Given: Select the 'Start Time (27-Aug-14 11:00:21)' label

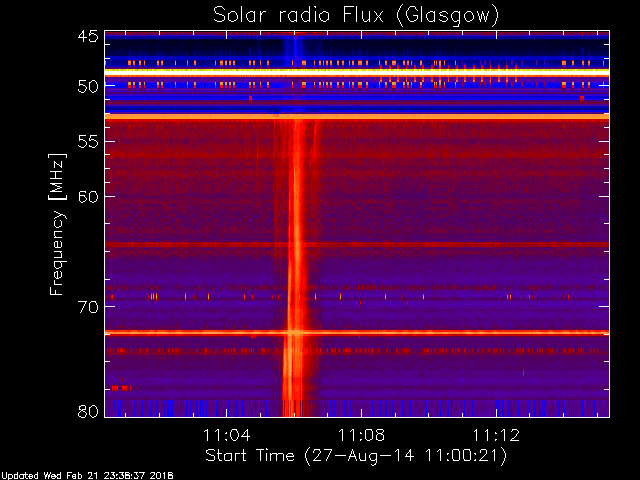Looking at the screenshot, I should (x=356, y=456).
